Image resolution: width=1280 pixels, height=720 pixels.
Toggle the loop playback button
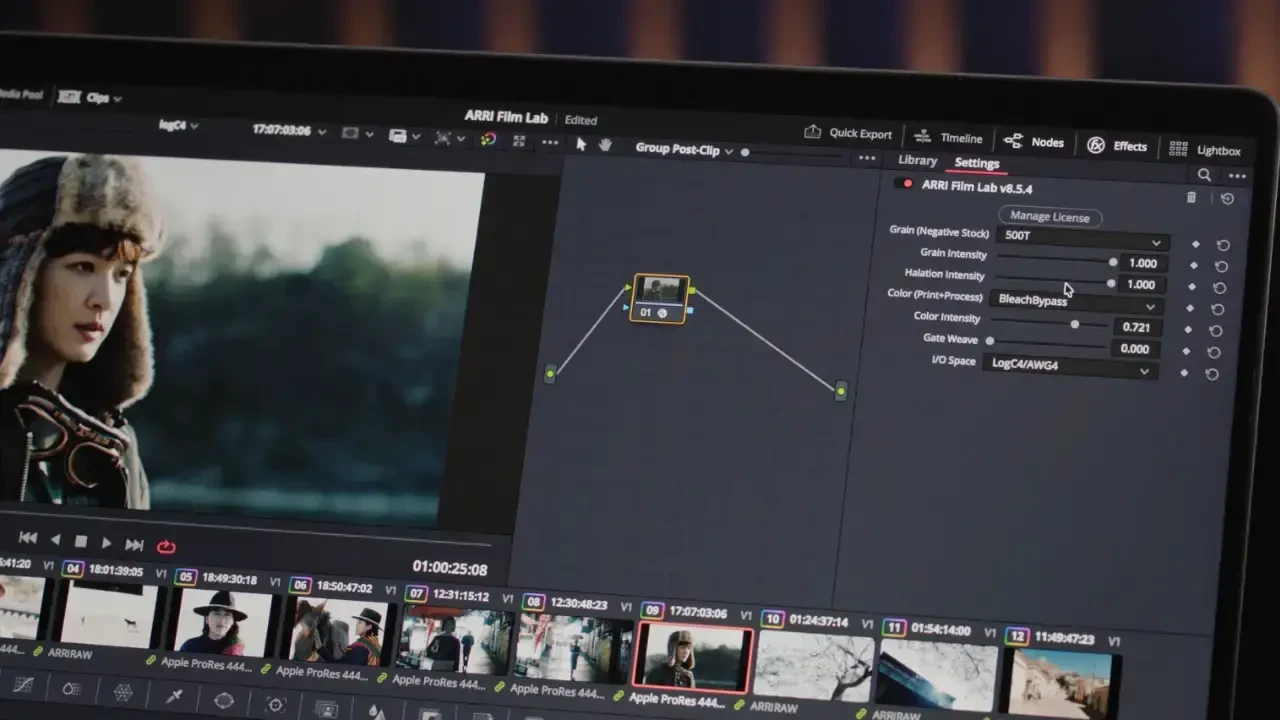pos(166,546)
